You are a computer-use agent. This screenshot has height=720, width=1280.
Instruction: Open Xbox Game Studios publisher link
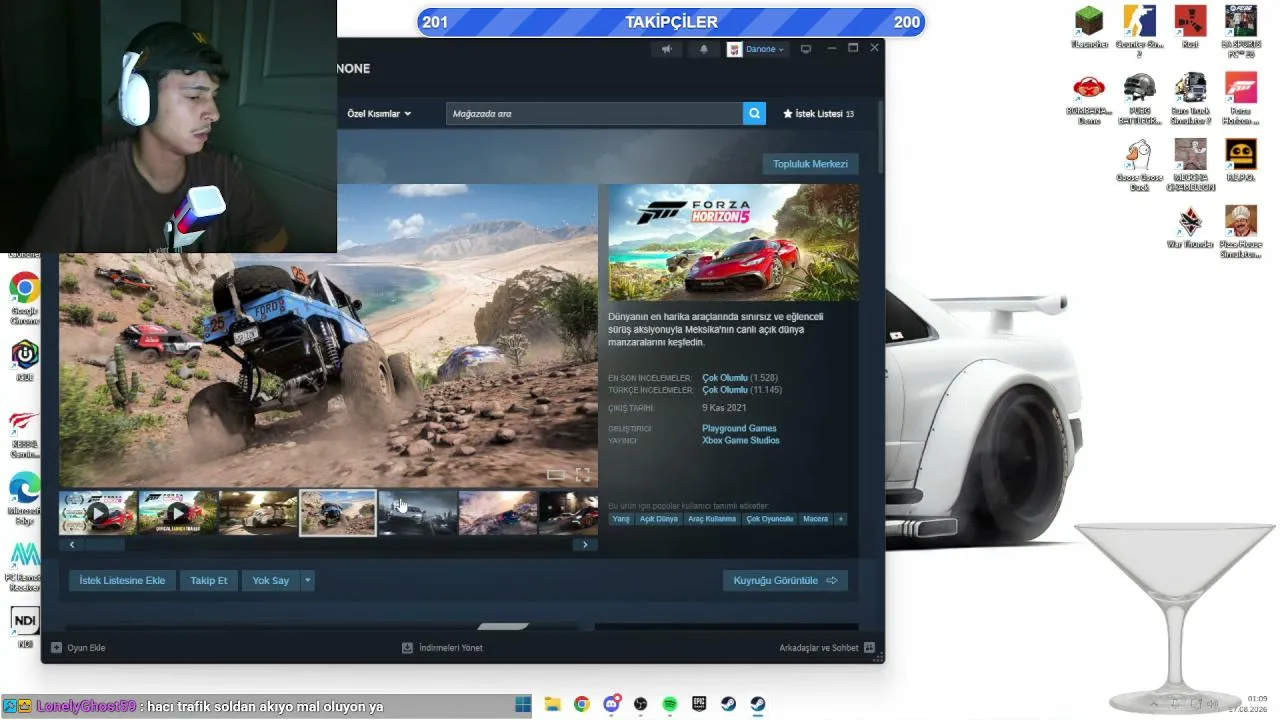[741, 440]
